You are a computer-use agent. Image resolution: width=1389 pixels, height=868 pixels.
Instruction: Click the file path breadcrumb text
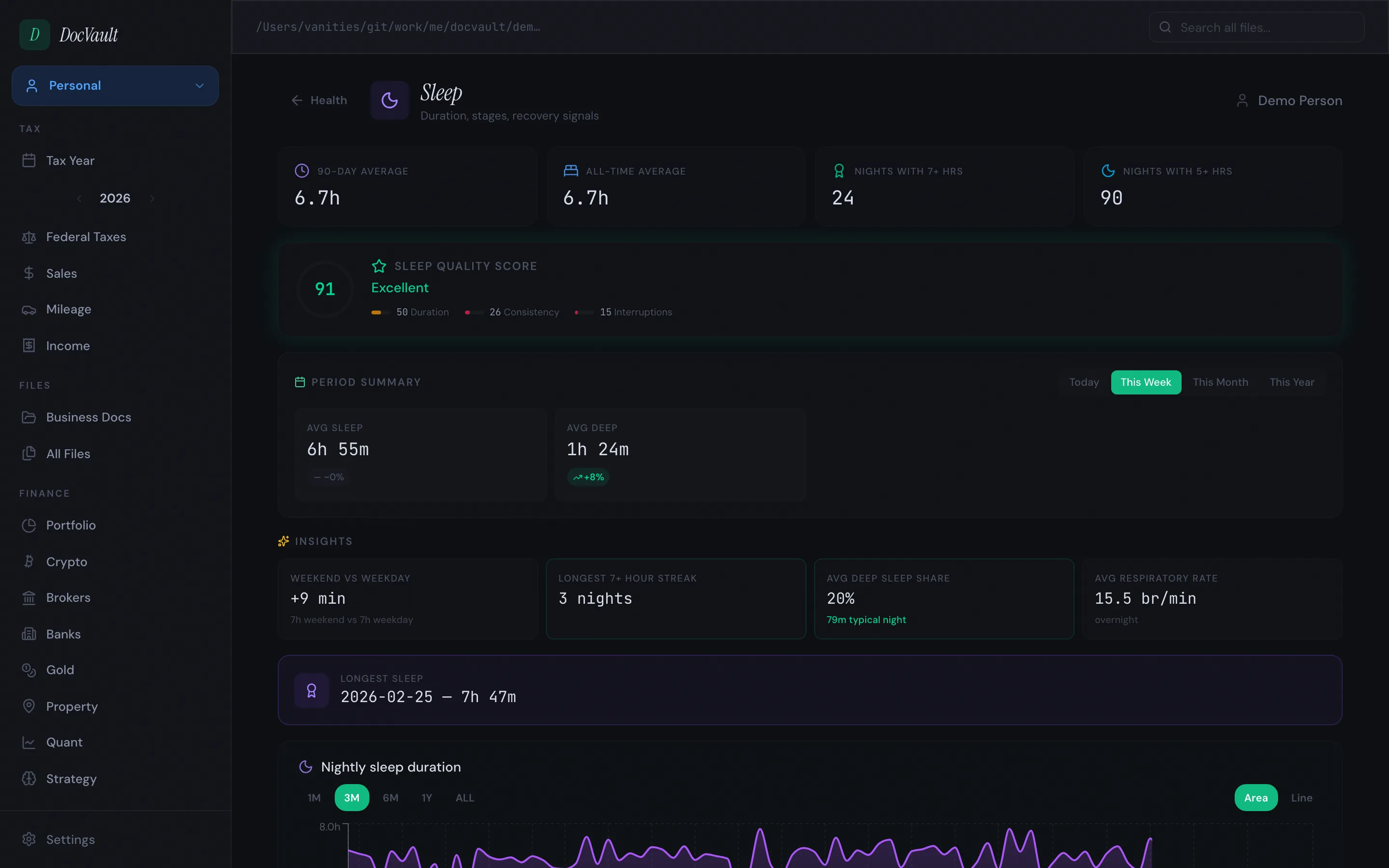click(398, 27)
